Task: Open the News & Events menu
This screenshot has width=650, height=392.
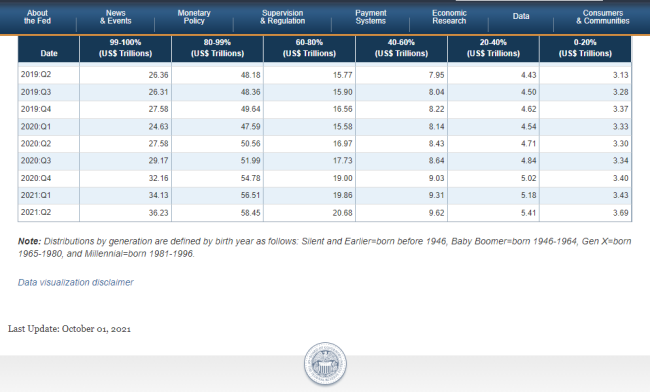Action: click(x=115, y=17)
